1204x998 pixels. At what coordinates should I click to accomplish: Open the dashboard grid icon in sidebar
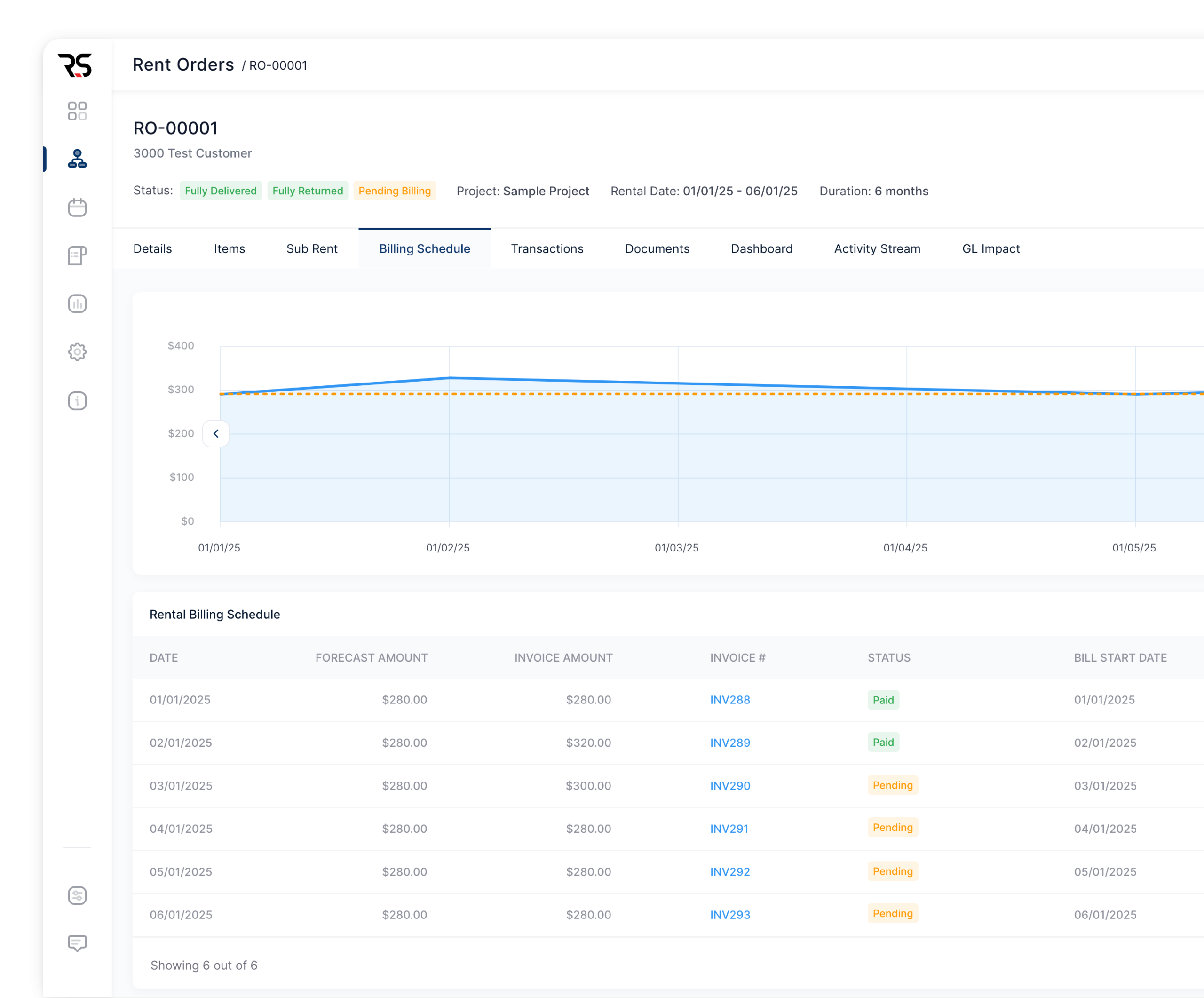tap(78, 111)
